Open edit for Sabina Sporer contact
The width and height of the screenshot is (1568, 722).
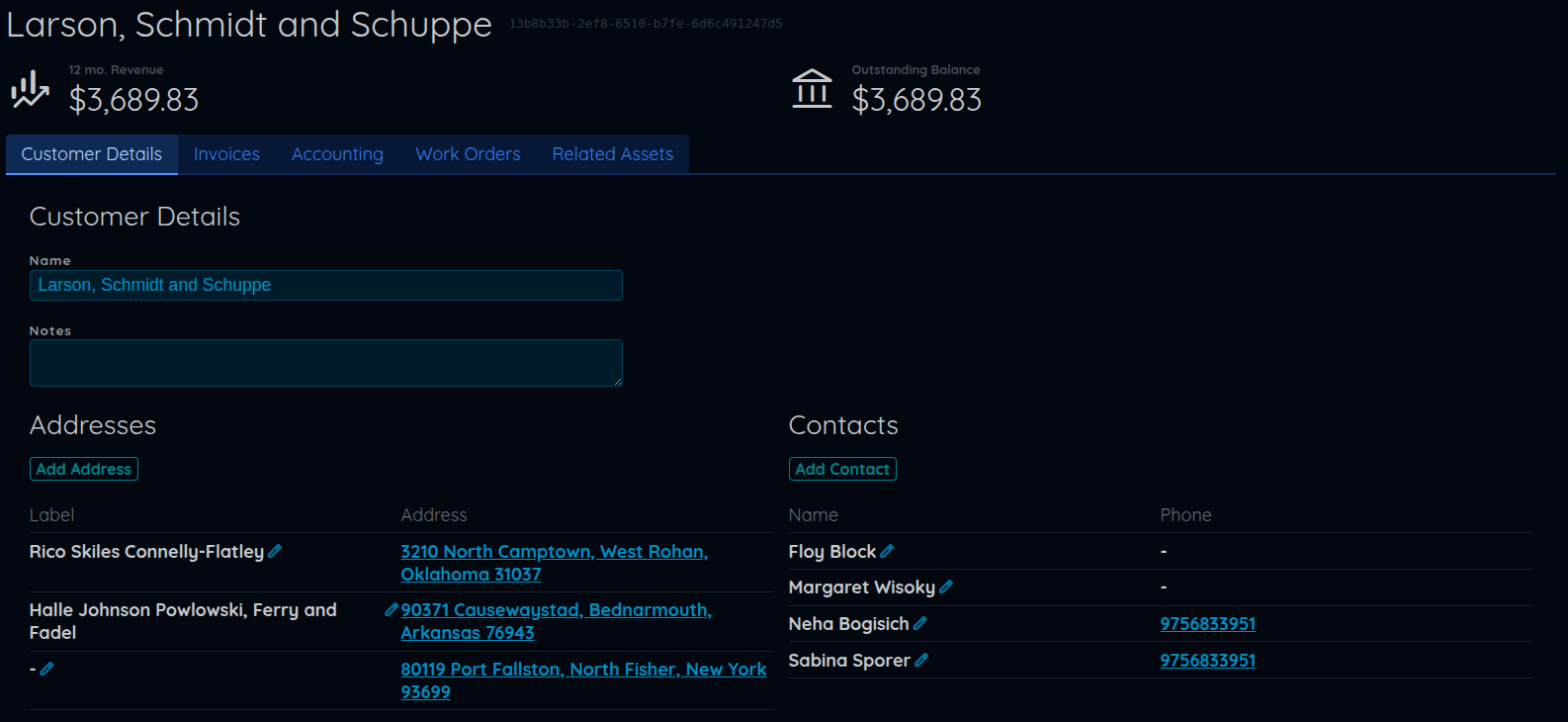(x=921, y=660)
